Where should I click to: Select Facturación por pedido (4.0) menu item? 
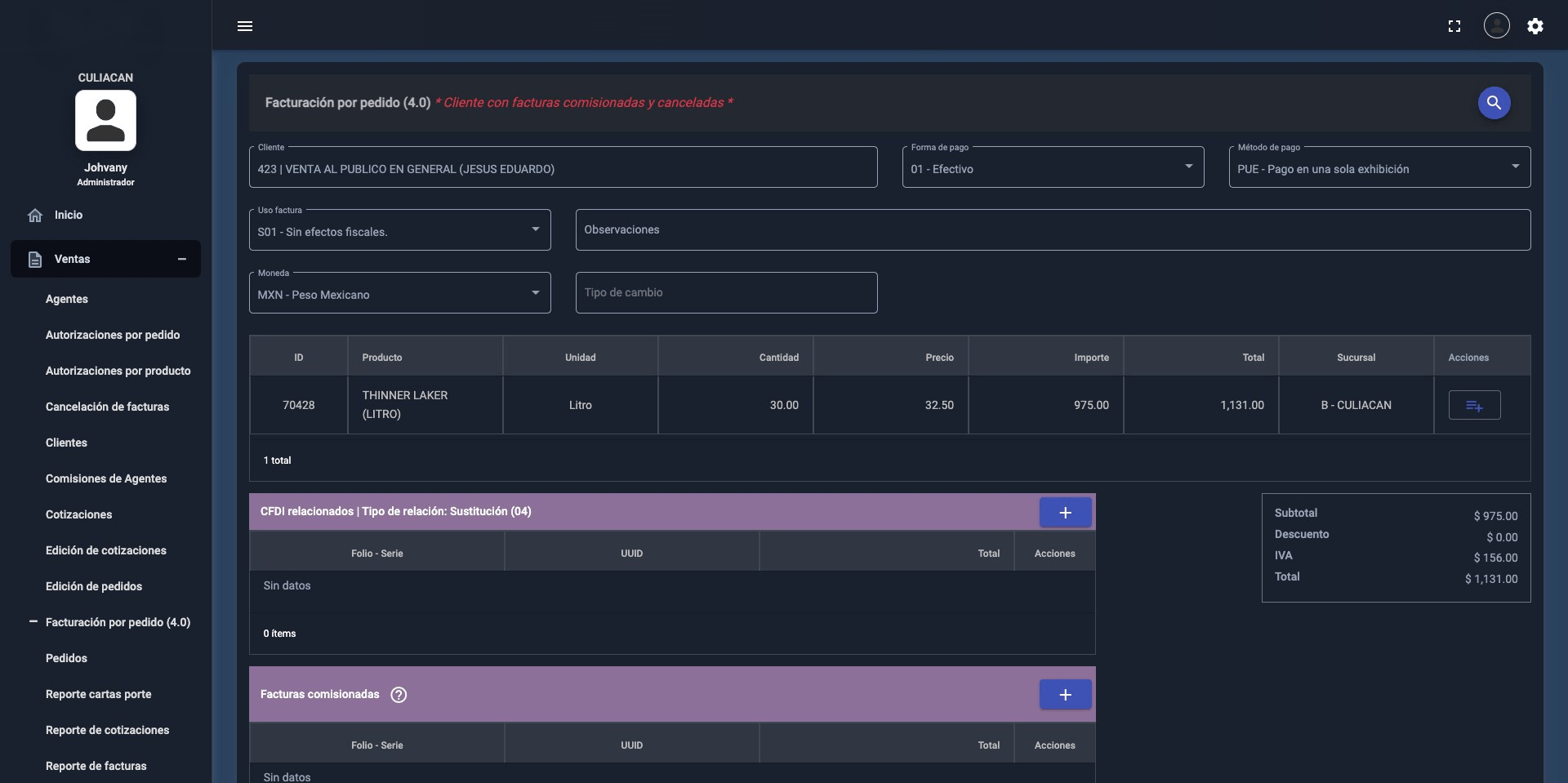coord(118,622)
